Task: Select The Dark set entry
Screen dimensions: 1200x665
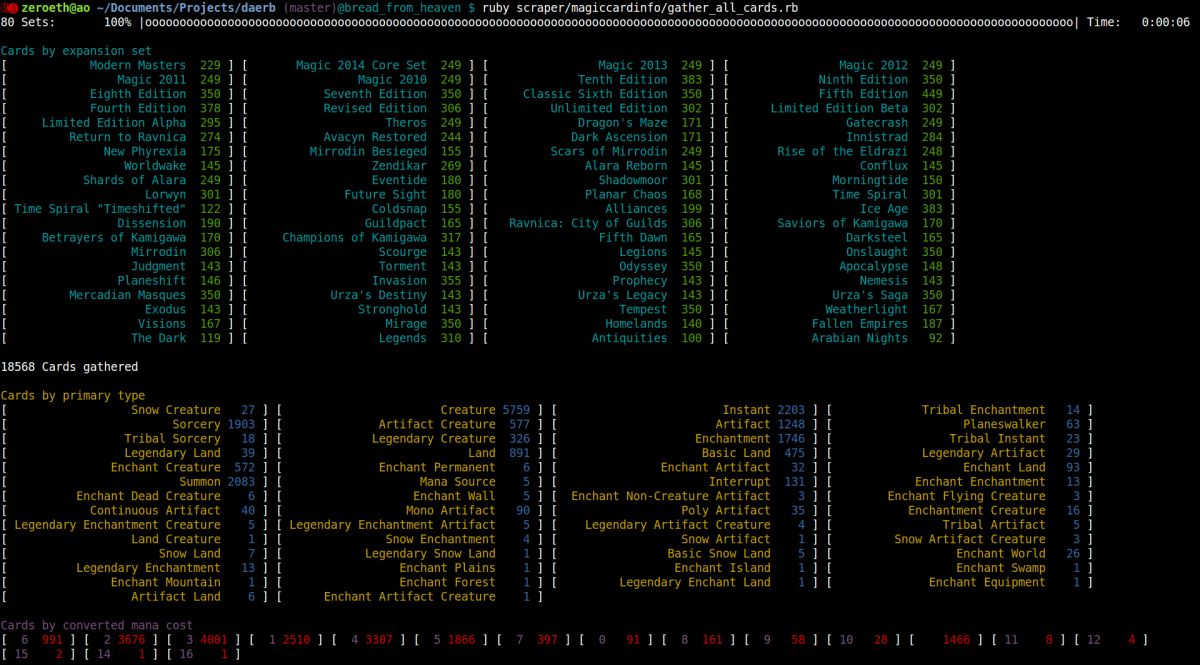Action: coord(176,339)
